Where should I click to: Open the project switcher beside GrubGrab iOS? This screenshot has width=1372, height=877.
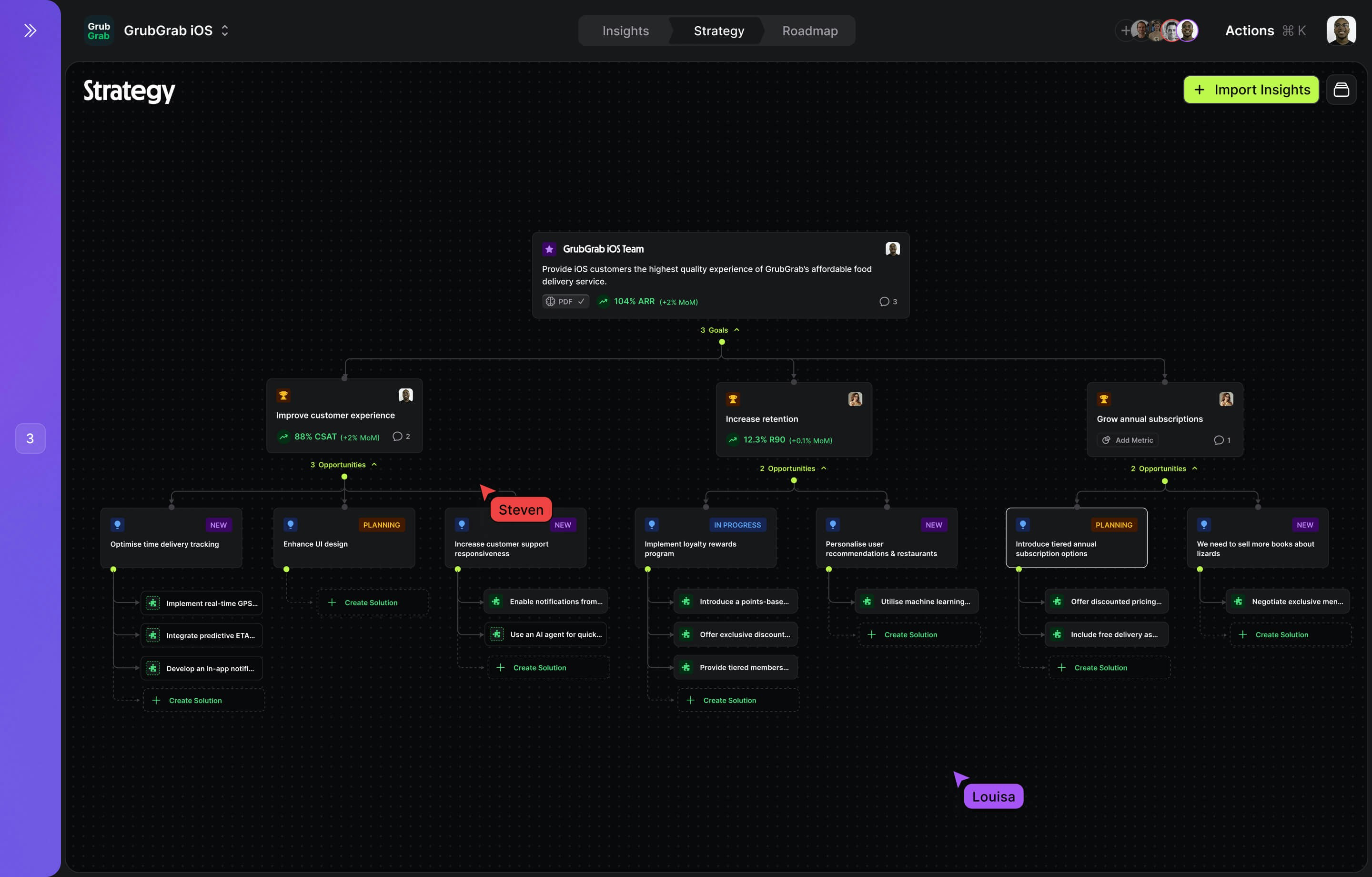click(x=224, y=30)
